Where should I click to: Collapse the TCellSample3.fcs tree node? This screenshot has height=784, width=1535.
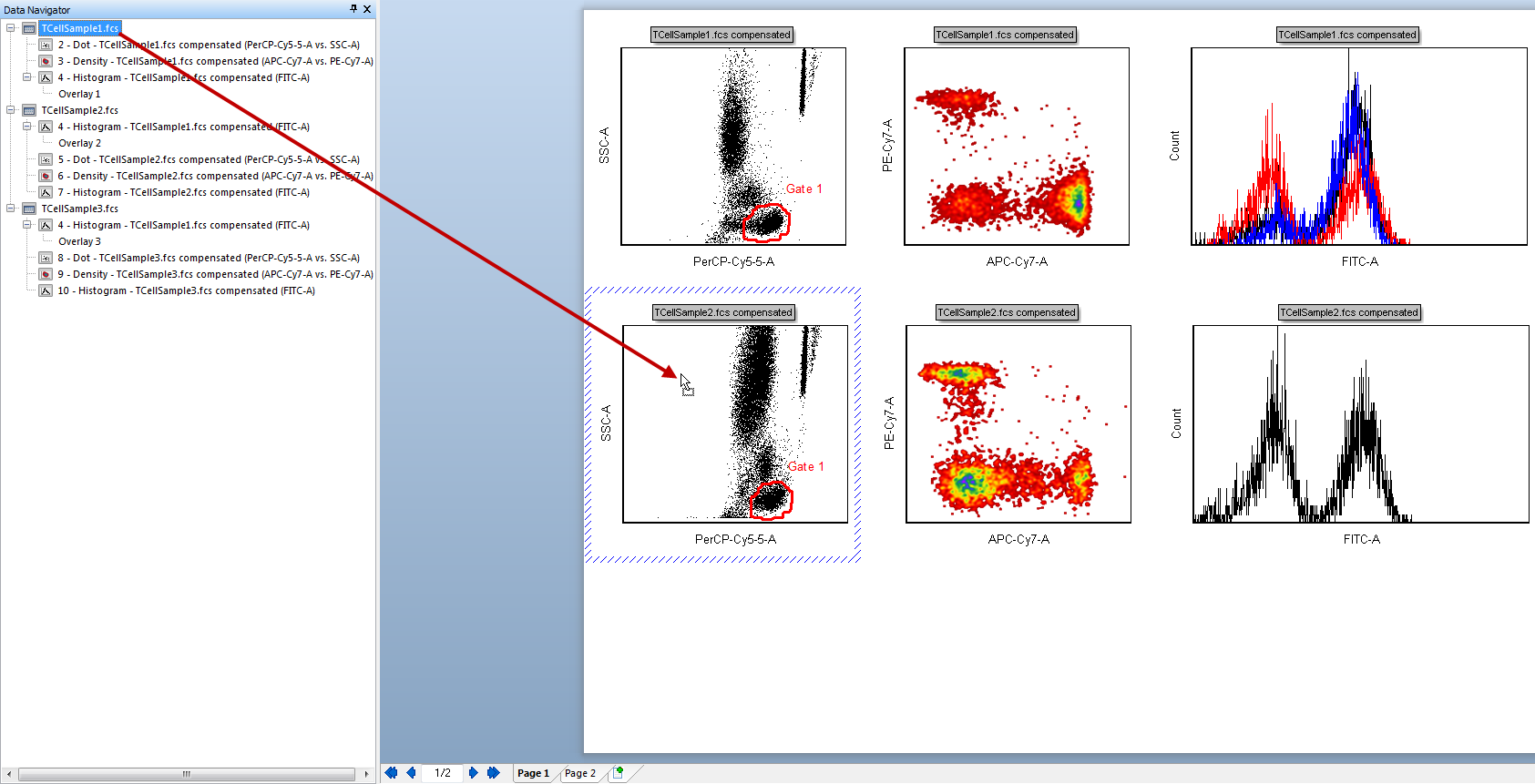coord(11,209)
